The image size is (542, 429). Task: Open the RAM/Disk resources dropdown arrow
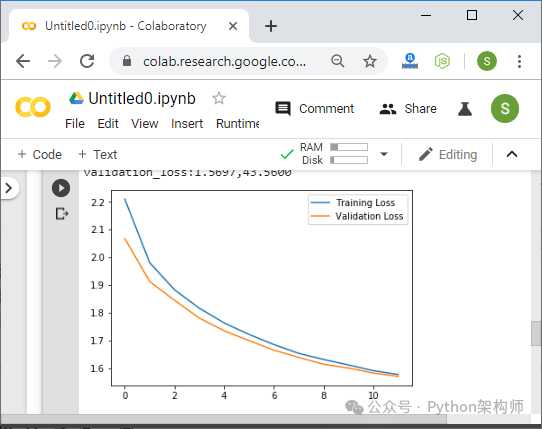click(x=384, y=154)
